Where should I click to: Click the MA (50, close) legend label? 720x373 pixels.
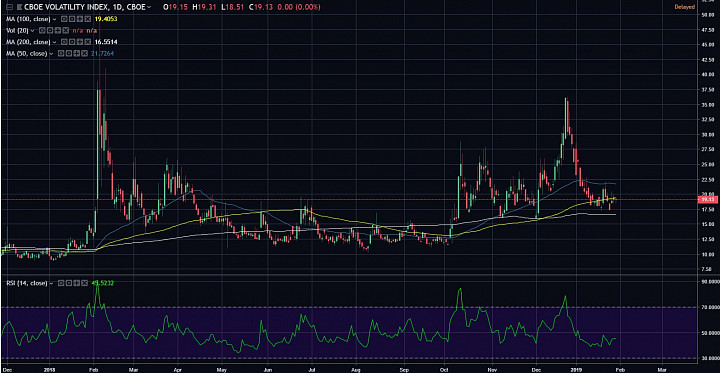[x=27, y=54]
